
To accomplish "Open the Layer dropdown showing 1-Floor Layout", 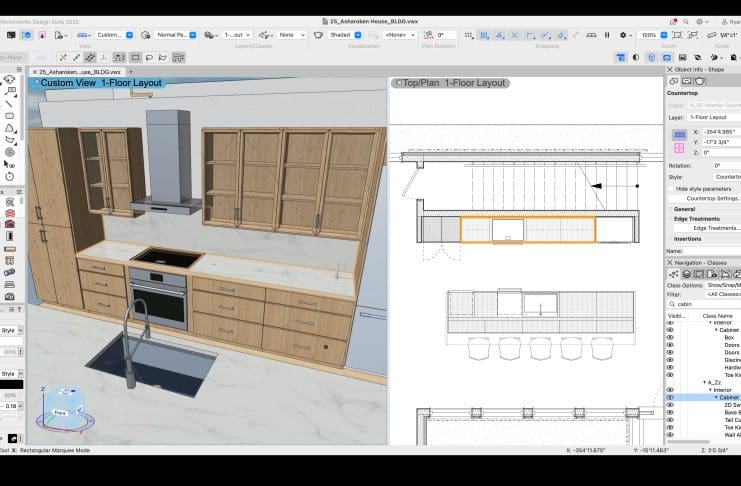I will [x=712, y=117].
